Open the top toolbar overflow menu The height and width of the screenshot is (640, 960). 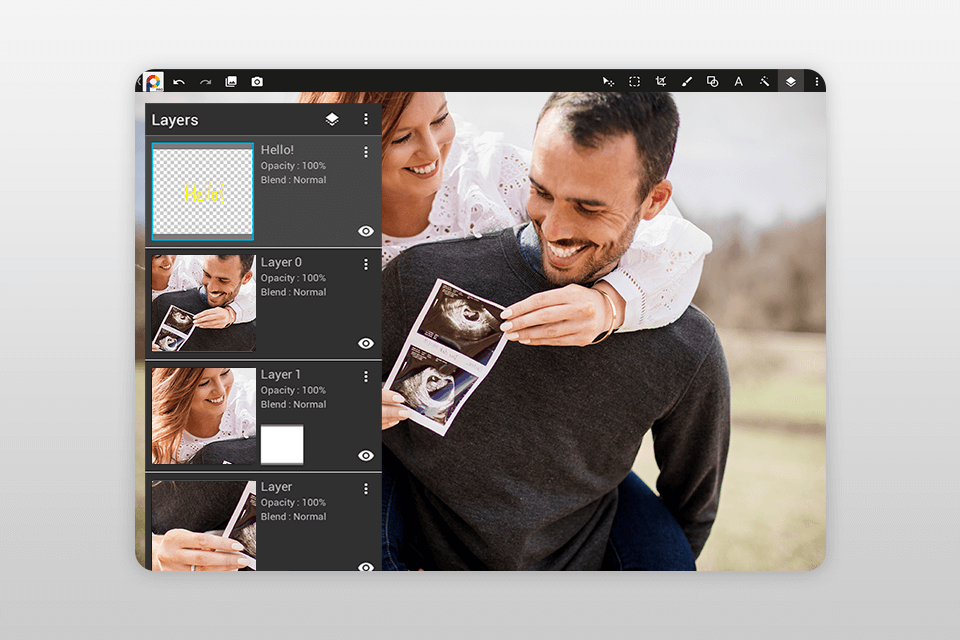click(816, 81)
